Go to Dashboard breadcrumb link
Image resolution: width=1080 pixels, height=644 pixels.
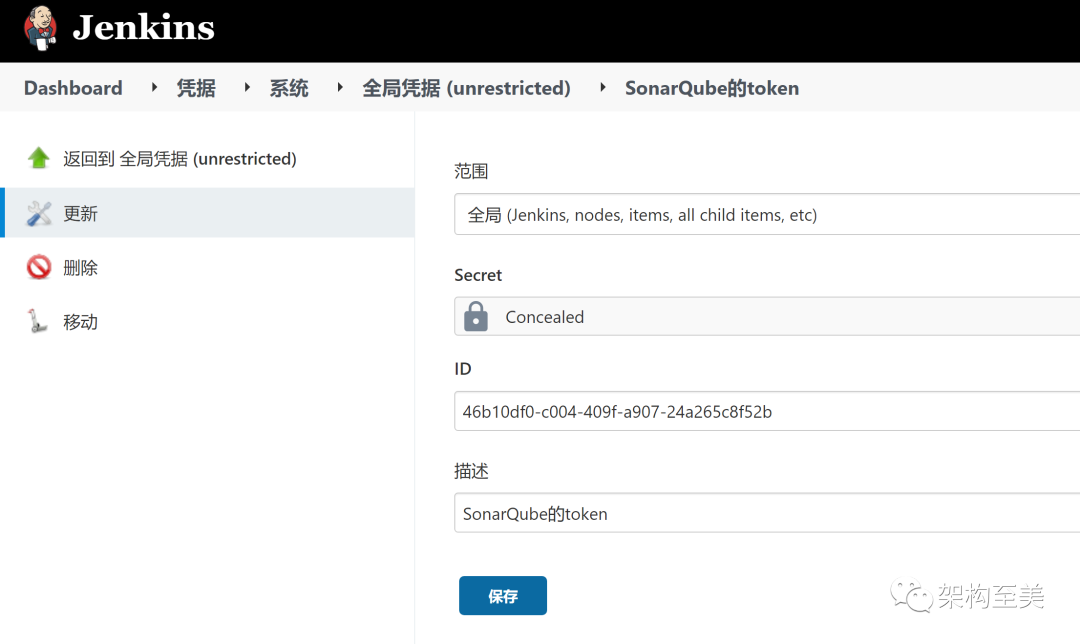[x=73, y=88]
